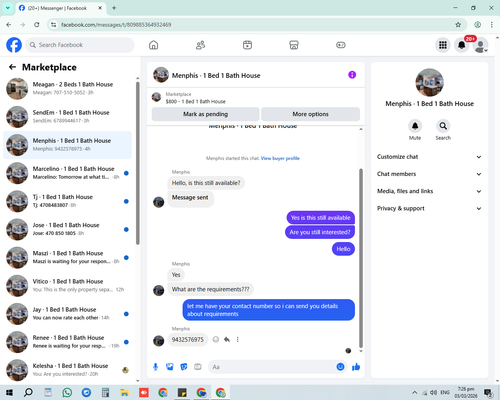Open Calculator from the taskbar
The width and height of the screenshot is (500, 400).
pos(105,393)
